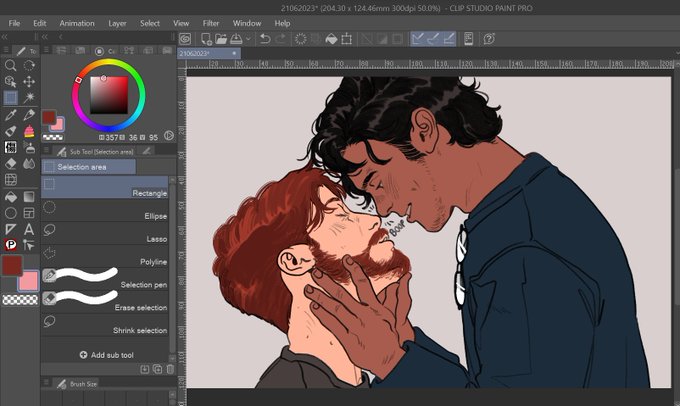This screenshot has height=406, width=680.
Task: Select transparent color checkered swatch in tool palette
Action: (x=20, y=300)
